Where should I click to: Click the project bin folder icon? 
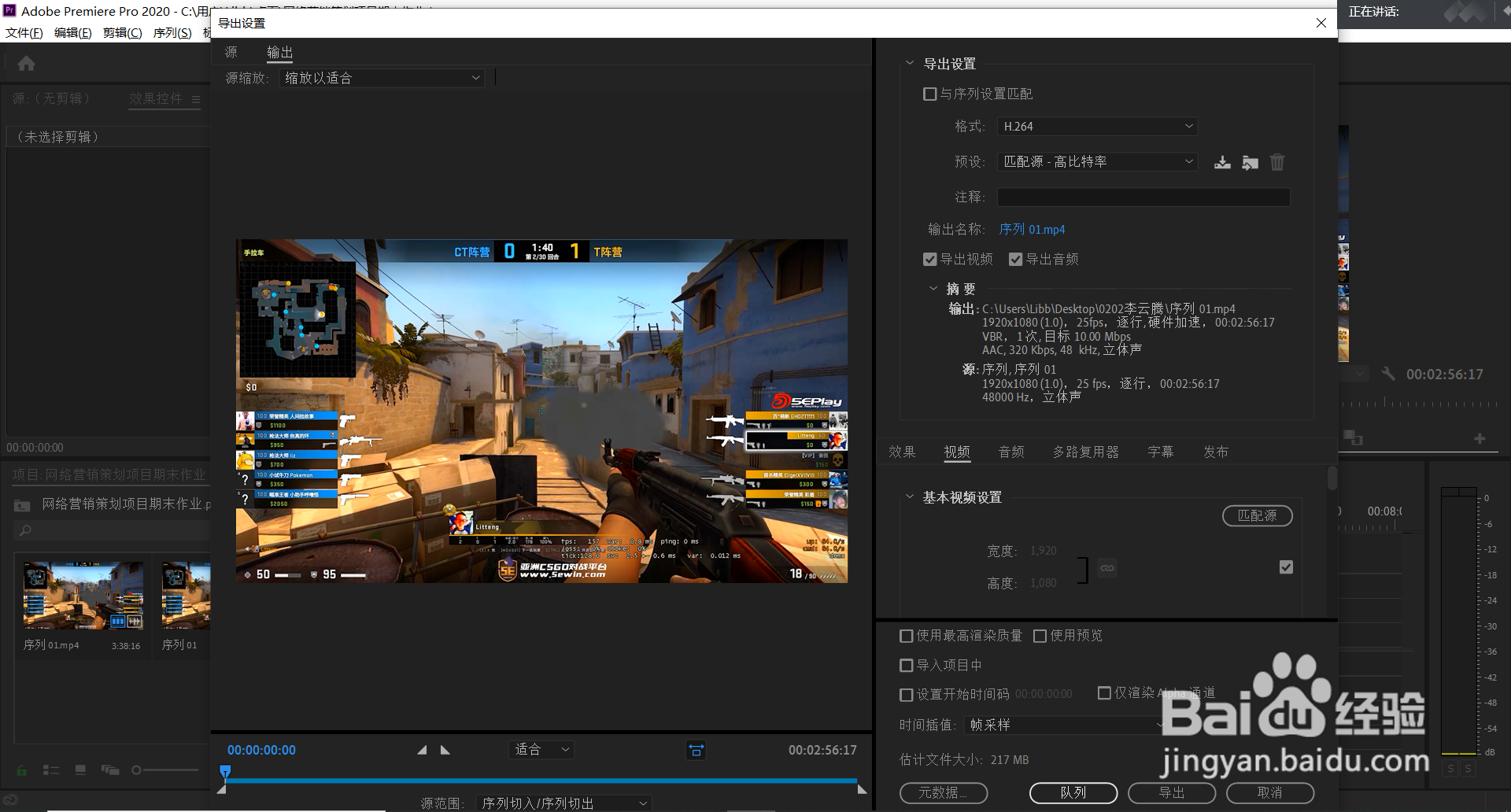tap(23, 504)
